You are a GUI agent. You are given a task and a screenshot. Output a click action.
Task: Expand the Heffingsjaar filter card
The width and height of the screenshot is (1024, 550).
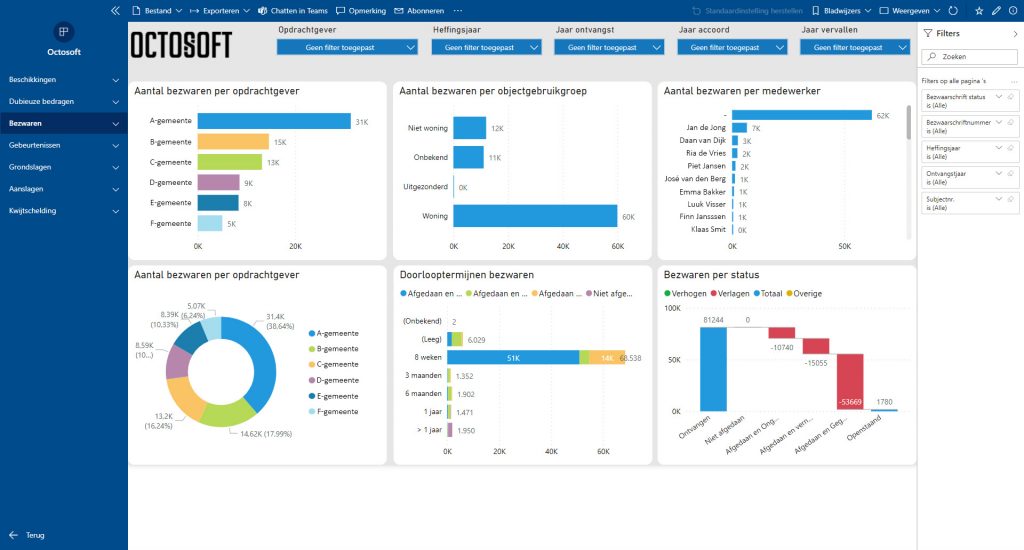point(999,148)
